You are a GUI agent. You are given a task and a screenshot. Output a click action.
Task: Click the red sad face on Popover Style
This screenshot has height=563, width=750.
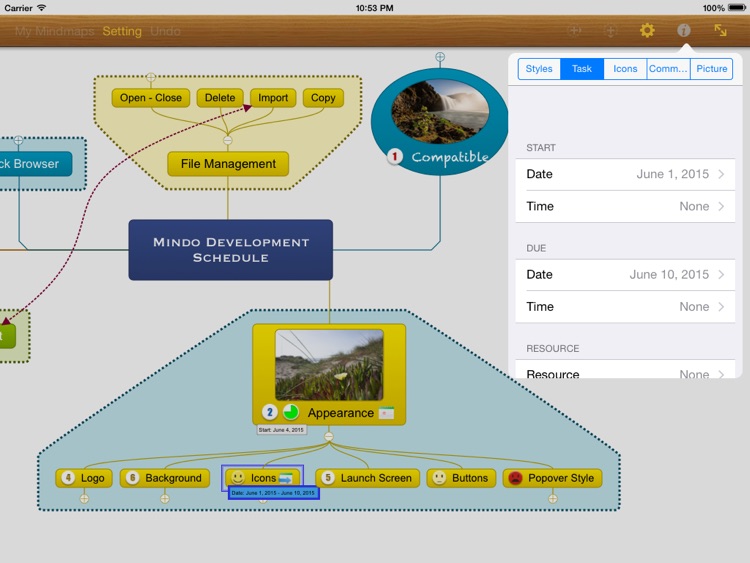click(x=515, y=478)
